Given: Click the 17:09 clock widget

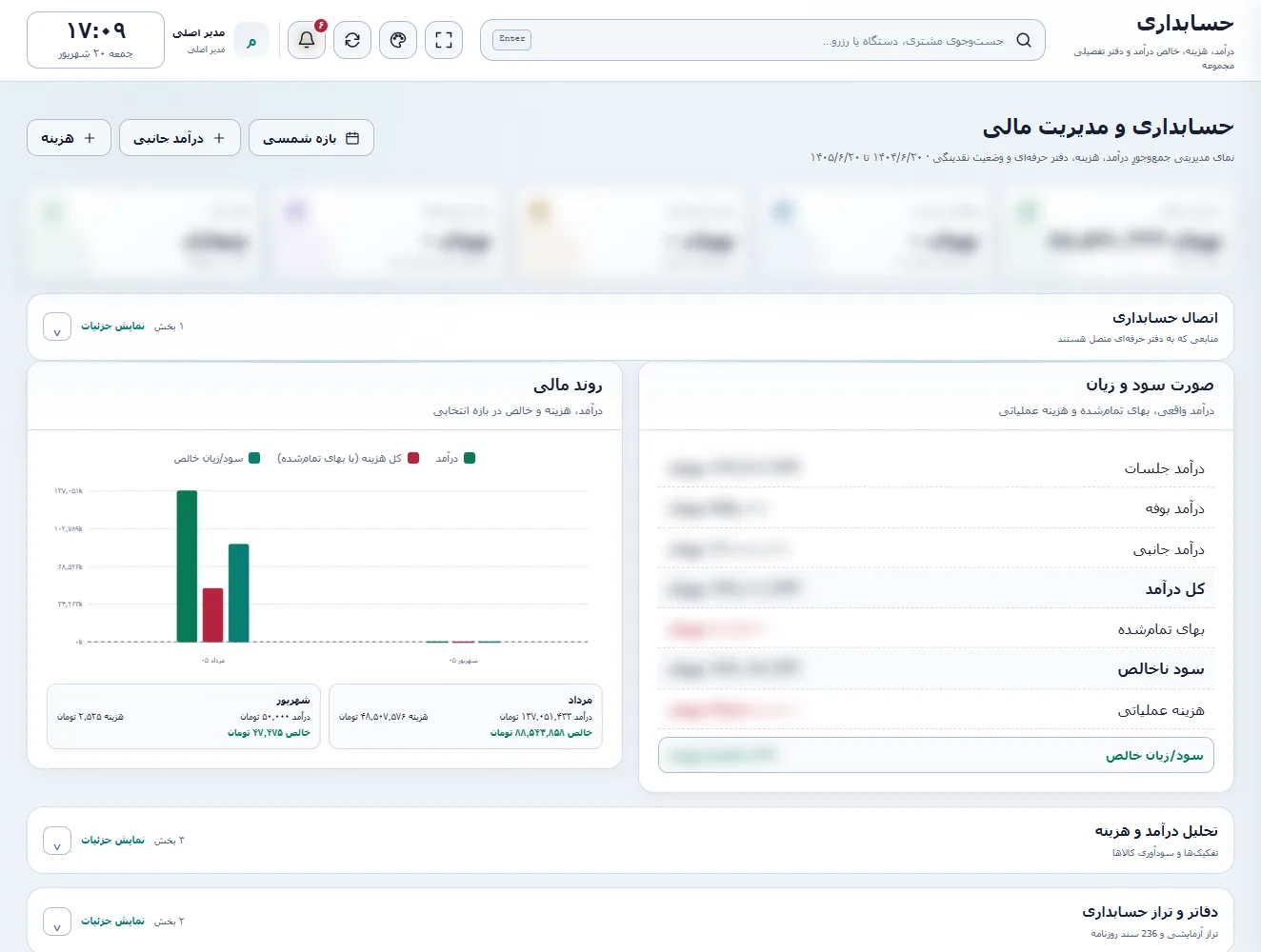Looking at the screenshot, I should (x=95, y=40).
